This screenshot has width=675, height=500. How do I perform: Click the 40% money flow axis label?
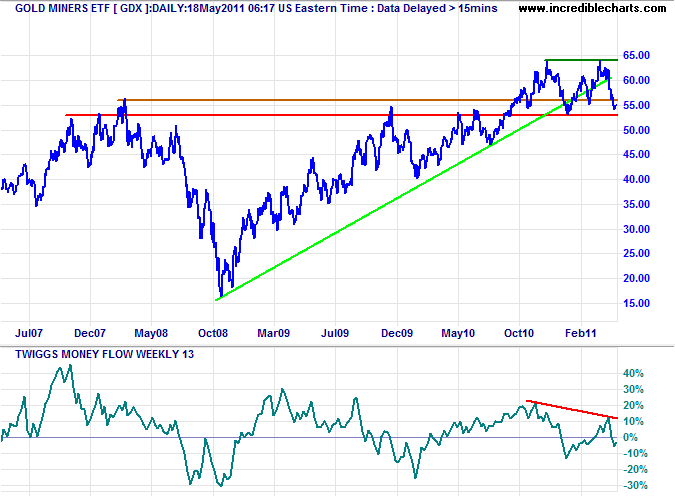(633, 373)
